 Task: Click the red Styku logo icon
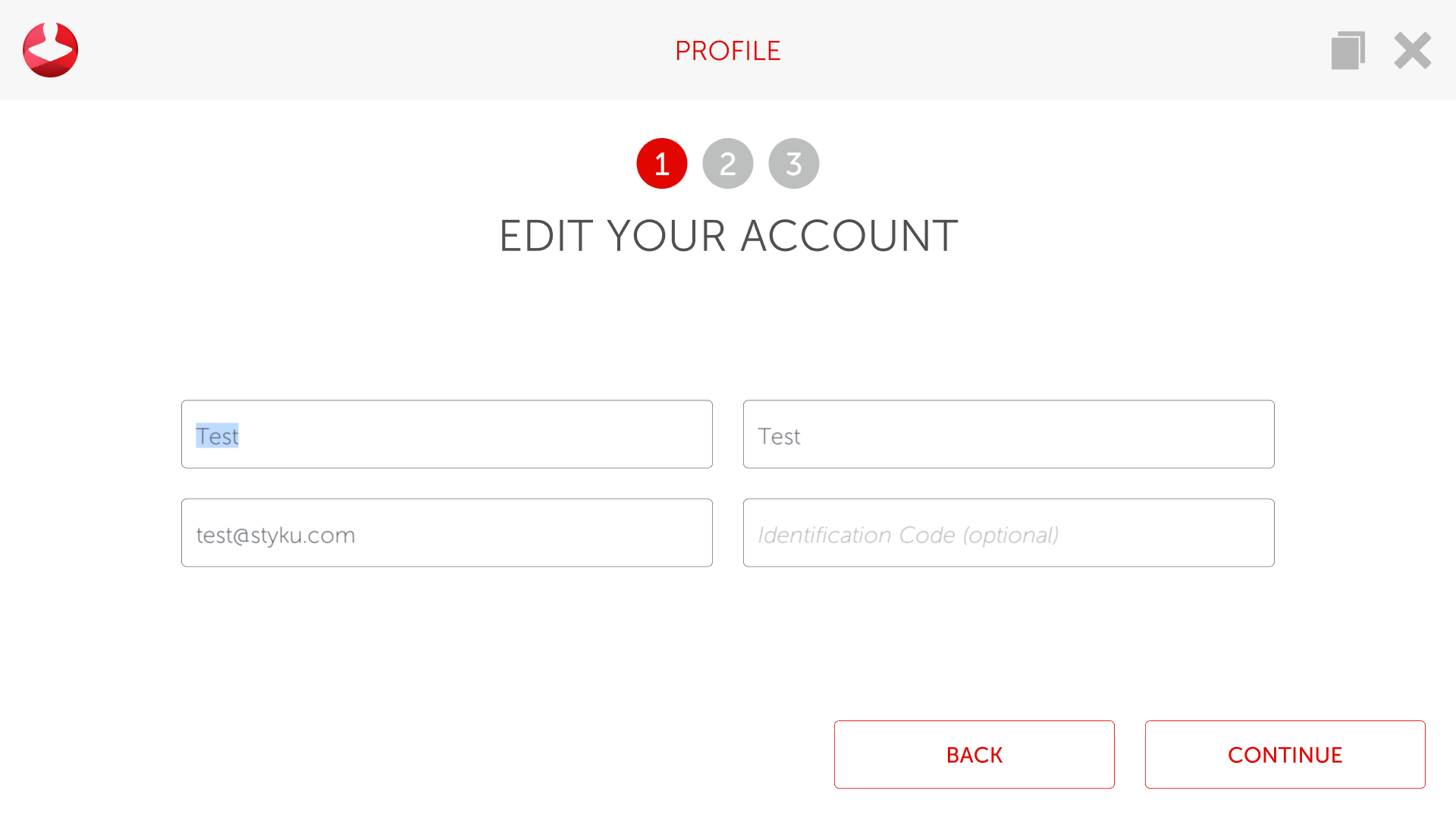50,50
